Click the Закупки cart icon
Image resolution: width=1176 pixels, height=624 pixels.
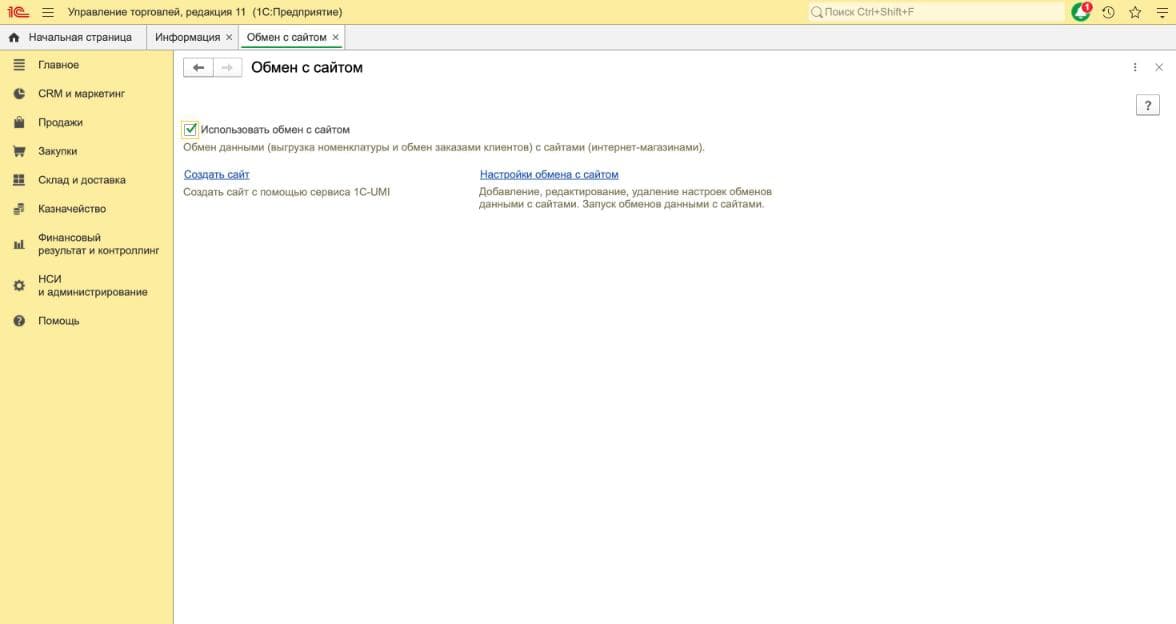pyautogui.click(x=20, y=151)
